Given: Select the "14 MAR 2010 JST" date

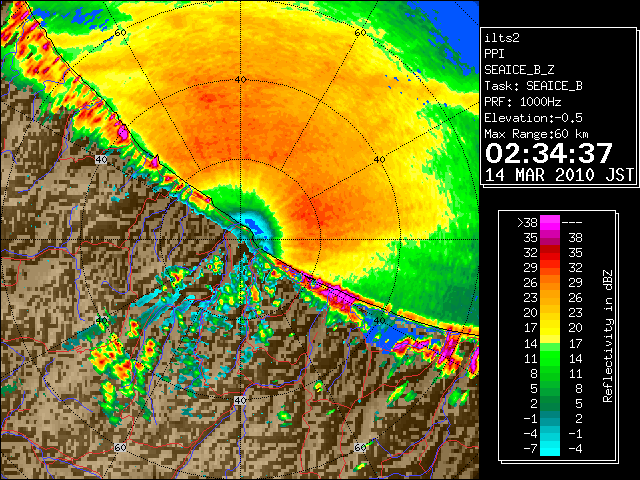Looking at the screenshot, I should tap(559, 175).
